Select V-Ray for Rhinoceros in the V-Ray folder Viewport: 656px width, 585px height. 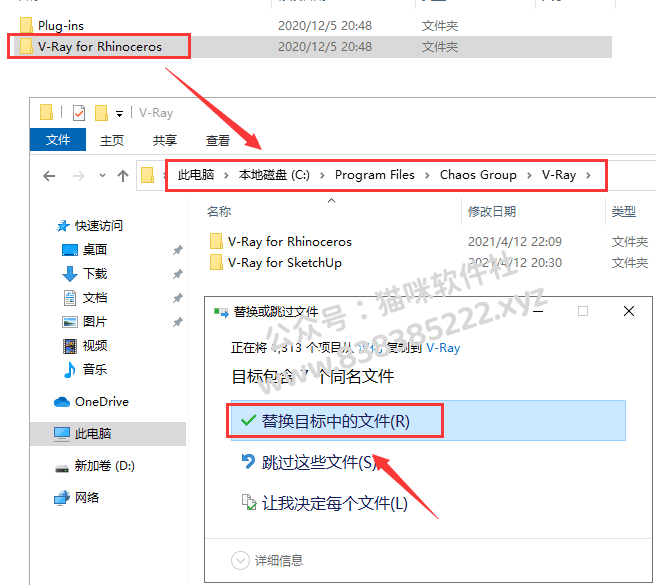pyautogui.click(x=290, y=241)
